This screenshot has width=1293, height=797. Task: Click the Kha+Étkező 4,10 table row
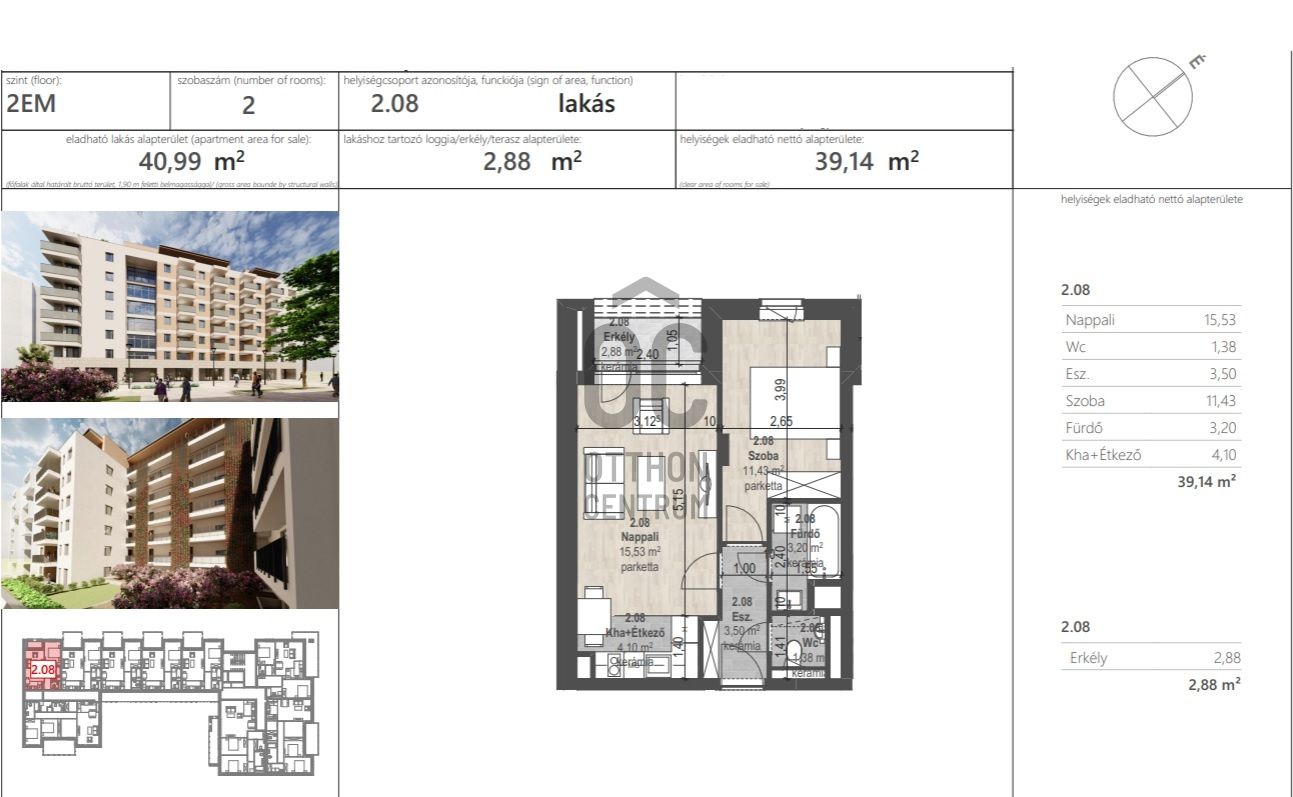click(1150, 455)
